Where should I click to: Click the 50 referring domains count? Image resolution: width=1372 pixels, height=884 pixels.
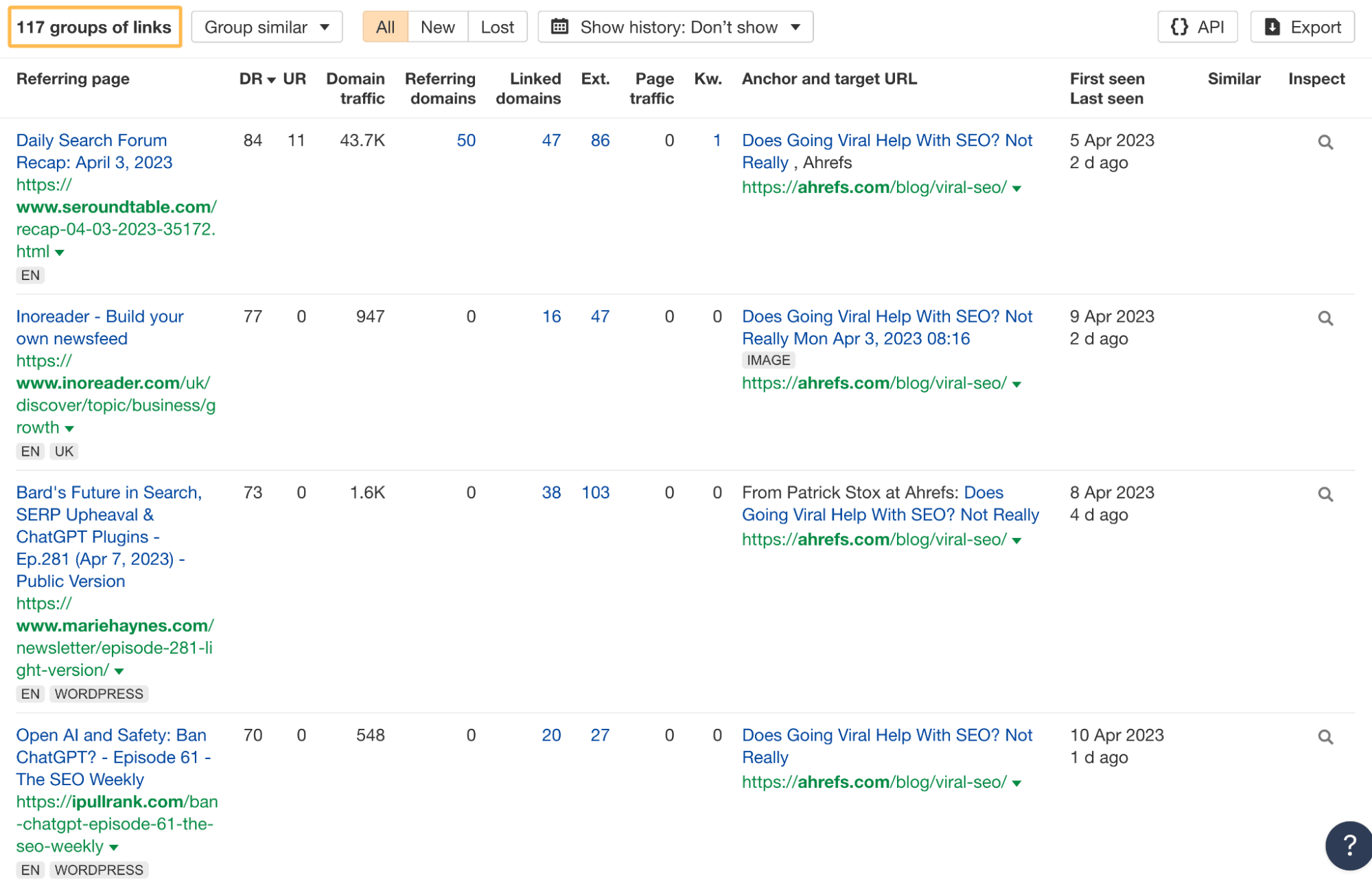click(466, 140)
